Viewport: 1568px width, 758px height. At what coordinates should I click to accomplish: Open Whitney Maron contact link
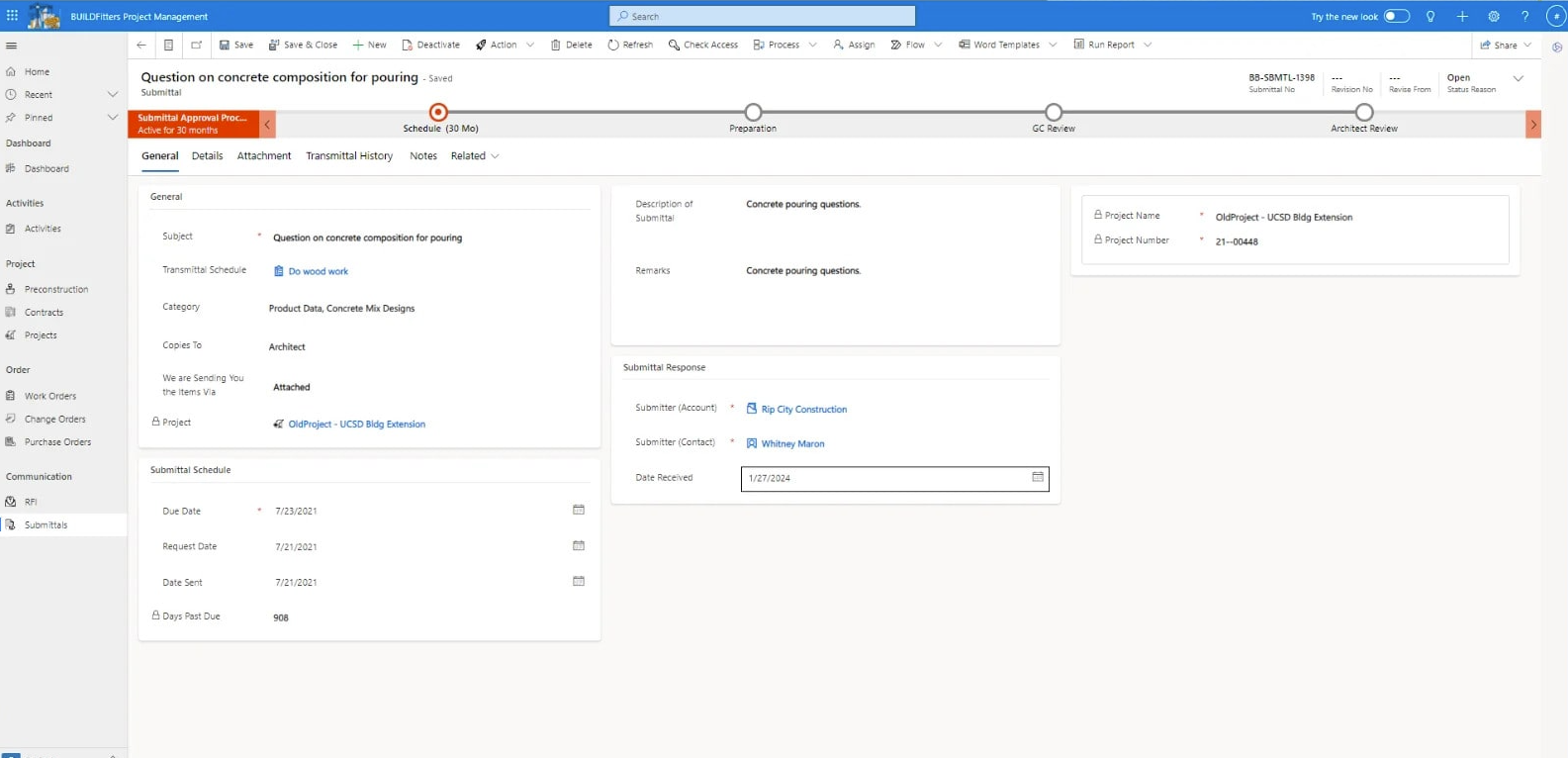(792, 443)
